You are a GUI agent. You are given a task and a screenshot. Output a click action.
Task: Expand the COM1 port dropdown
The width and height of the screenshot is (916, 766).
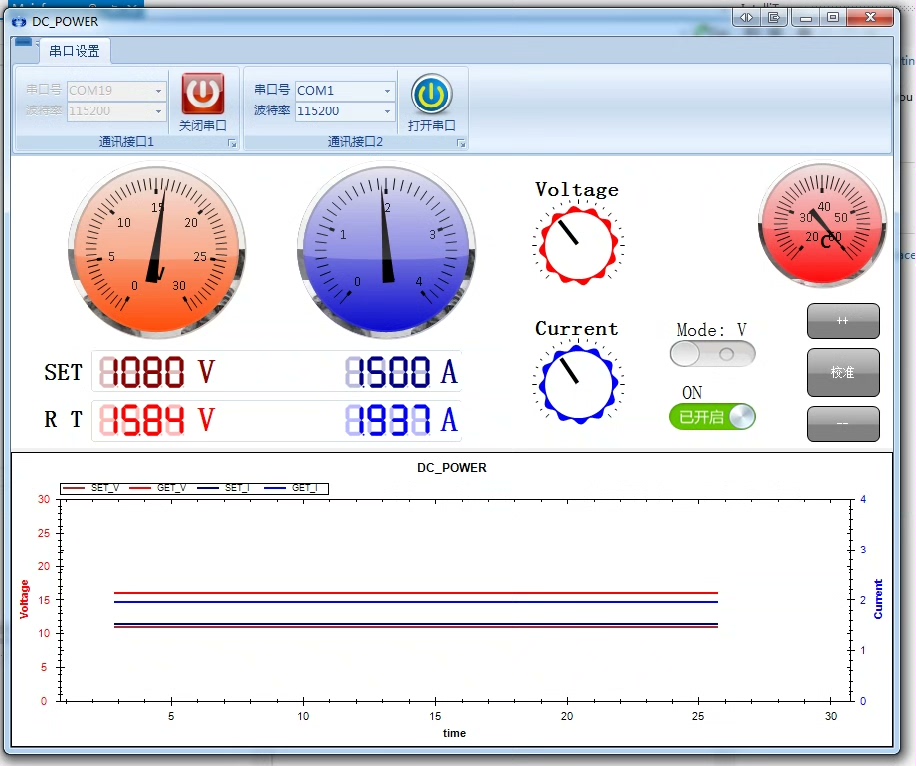point(387,91)
